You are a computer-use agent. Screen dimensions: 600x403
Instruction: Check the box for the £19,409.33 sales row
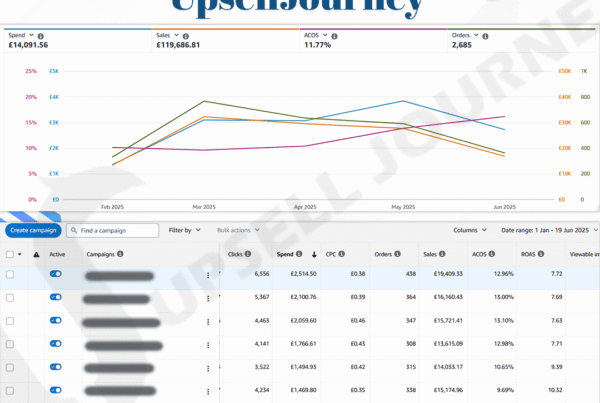[x=10, y=274]
